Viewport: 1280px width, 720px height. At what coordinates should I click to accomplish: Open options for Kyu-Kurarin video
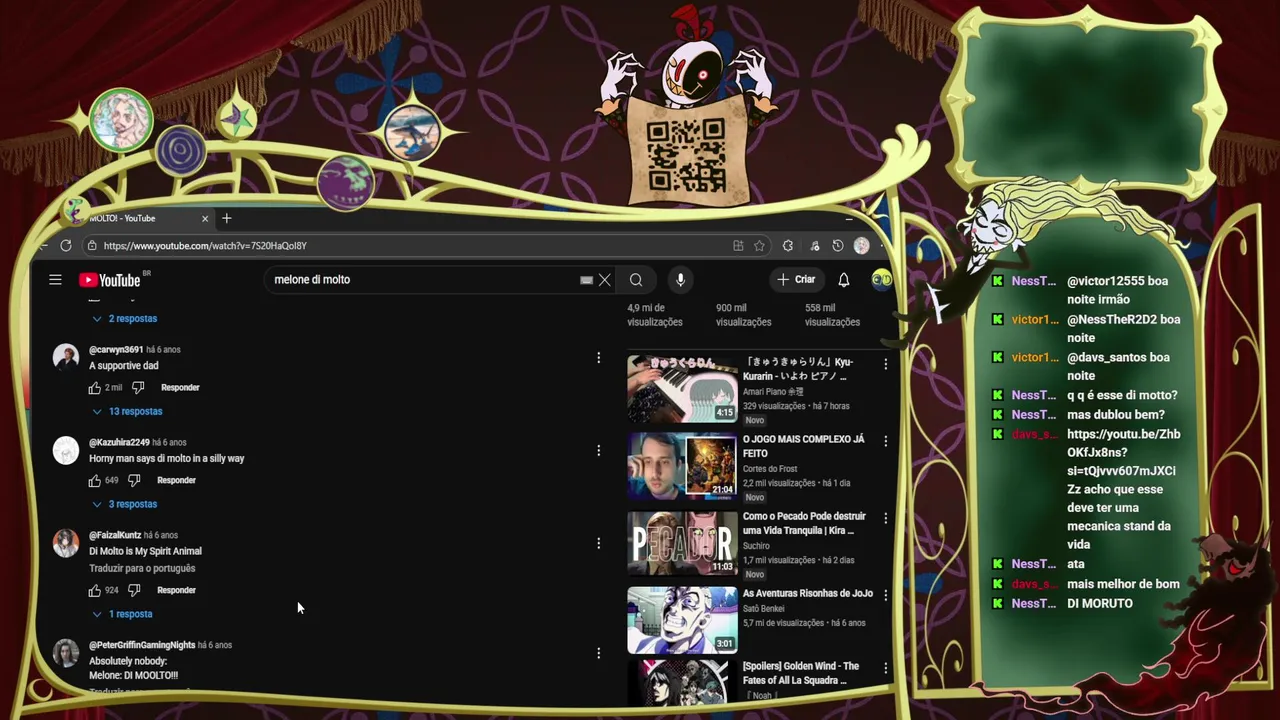point(885,364)
